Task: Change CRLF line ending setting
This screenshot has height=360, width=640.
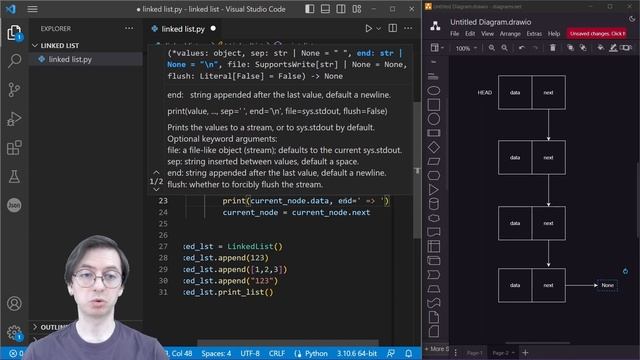Action: [277, 353]
